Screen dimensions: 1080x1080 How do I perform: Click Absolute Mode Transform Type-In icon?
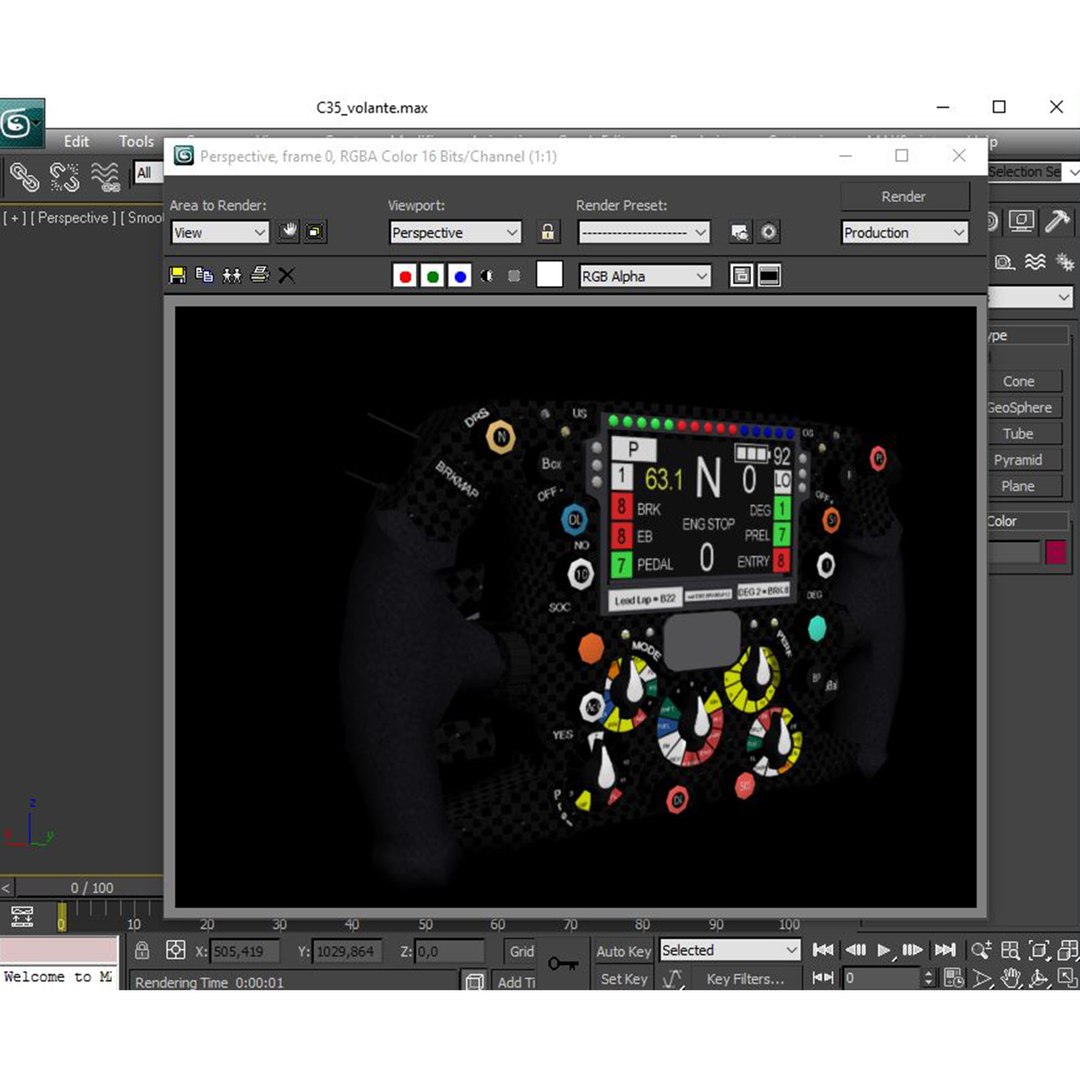click(176, 950)
